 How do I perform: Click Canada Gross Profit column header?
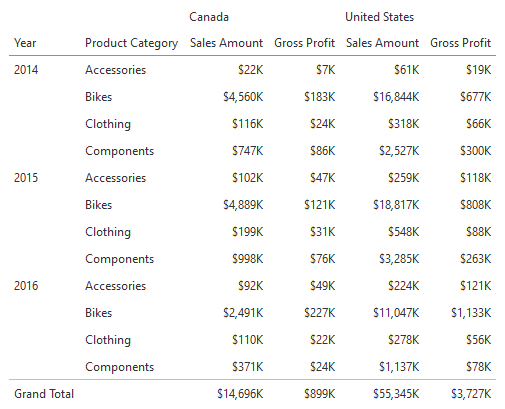click(305, 43)
